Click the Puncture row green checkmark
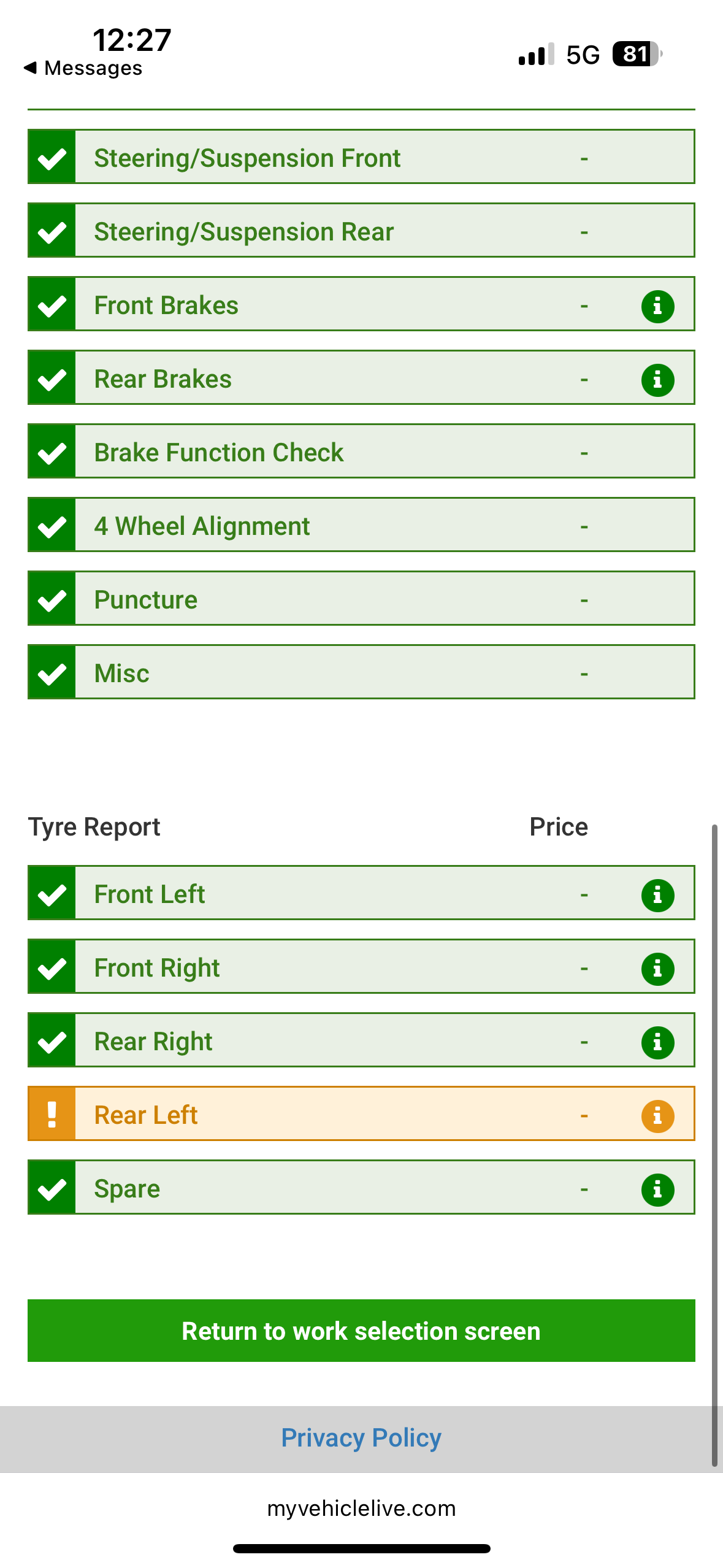The width and height of the screenshot is (723, 1568). coord(52,599)
